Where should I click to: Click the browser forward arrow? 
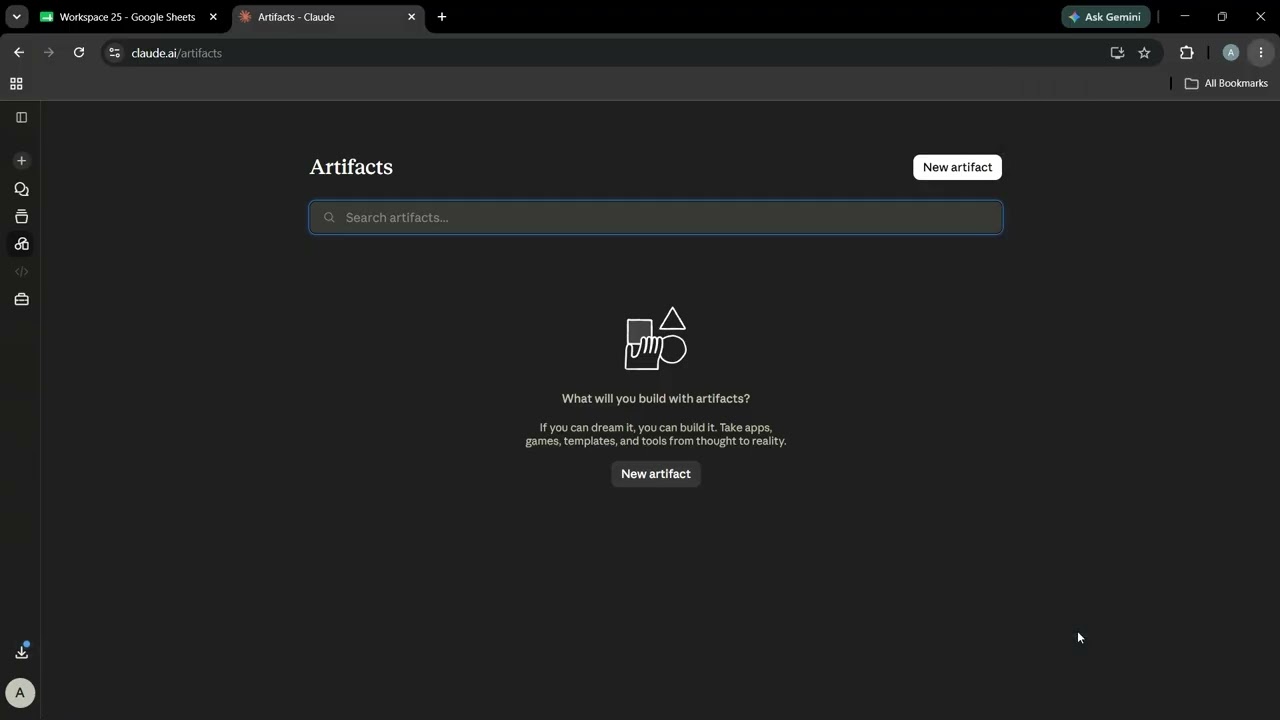49,53
